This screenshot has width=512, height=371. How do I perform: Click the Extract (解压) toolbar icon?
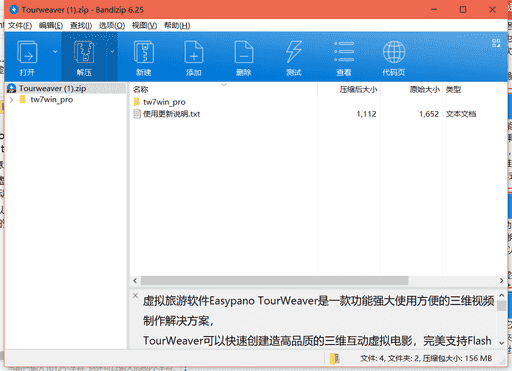84,52
